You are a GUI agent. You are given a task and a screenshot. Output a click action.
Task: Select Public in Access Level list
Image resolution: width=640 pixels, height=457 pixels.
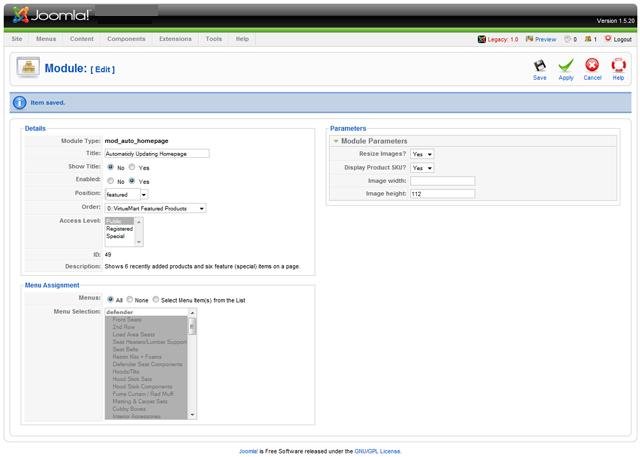coord(120,222)
